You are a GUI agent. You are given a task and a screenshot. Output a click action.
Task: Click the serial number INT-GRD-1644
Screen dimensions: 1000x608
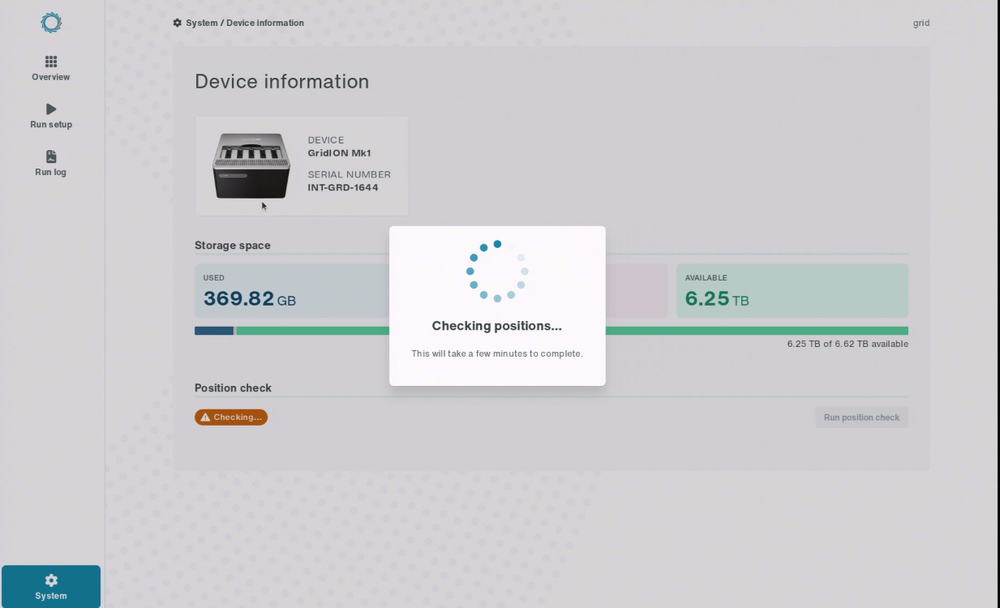tap(343, 188)
